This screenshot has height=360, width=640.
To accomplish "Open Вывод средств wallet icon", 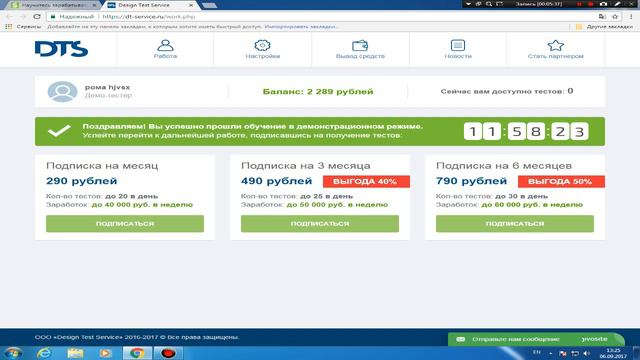I will (360, 45).
